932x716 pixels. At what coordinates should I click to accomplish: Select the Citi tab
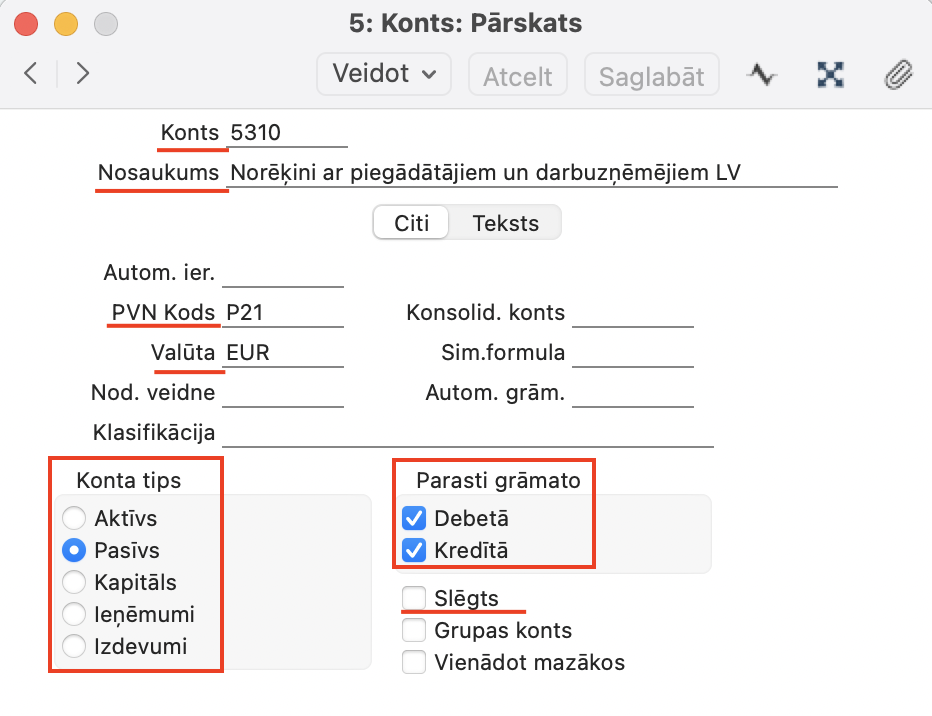point(411,223)
